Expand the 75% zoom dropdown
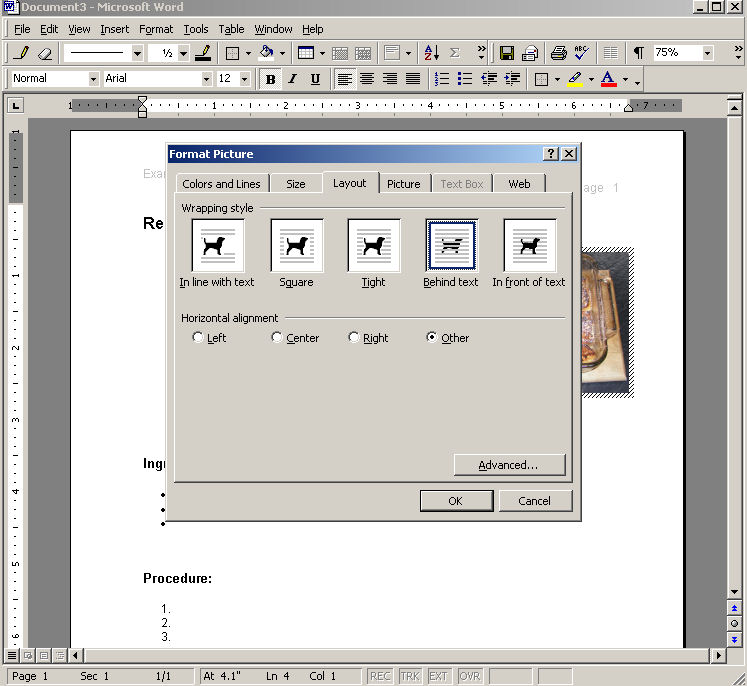Viewport: 747px width, 686px height. pyautogui.click(x=708, y=53)
